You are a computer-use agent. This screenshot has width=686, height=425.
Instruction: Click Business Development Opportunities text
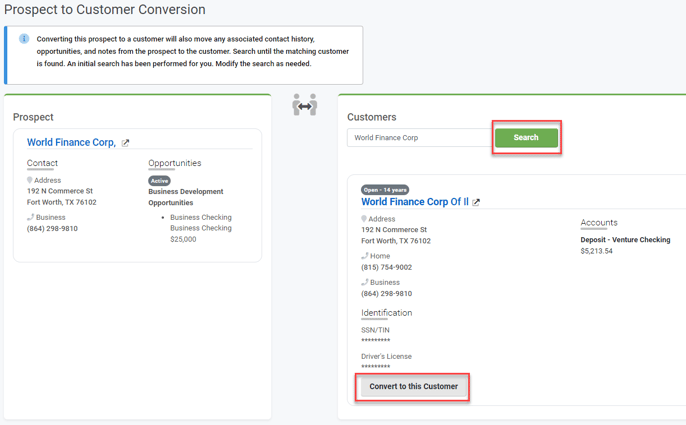click(186, 197)
